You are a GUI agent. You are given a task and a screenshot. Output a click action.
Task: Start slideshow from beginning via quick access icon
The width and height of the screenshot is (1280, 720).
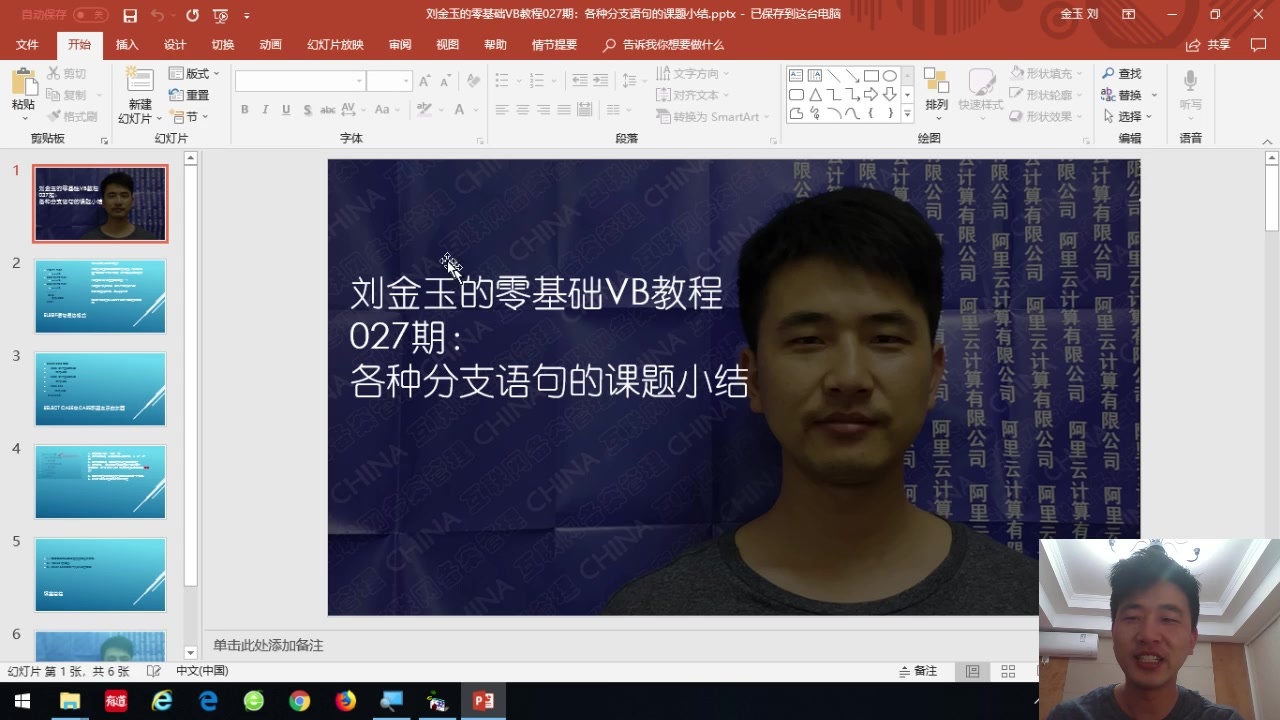click(220, 15)
